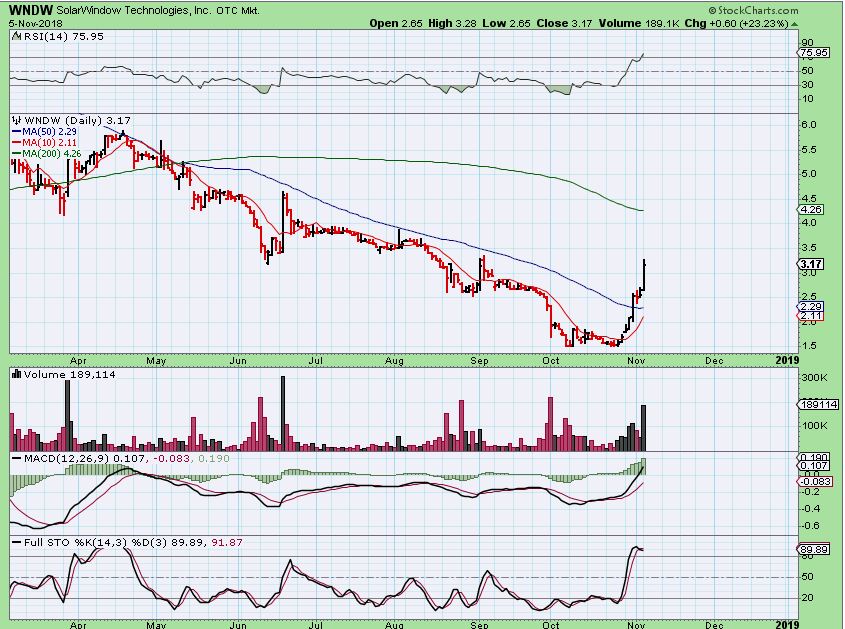The height and width of the screenshot is (629, 845).
Task: Click the bar-chart icon before the Volume label
Action: pos(16,374)
